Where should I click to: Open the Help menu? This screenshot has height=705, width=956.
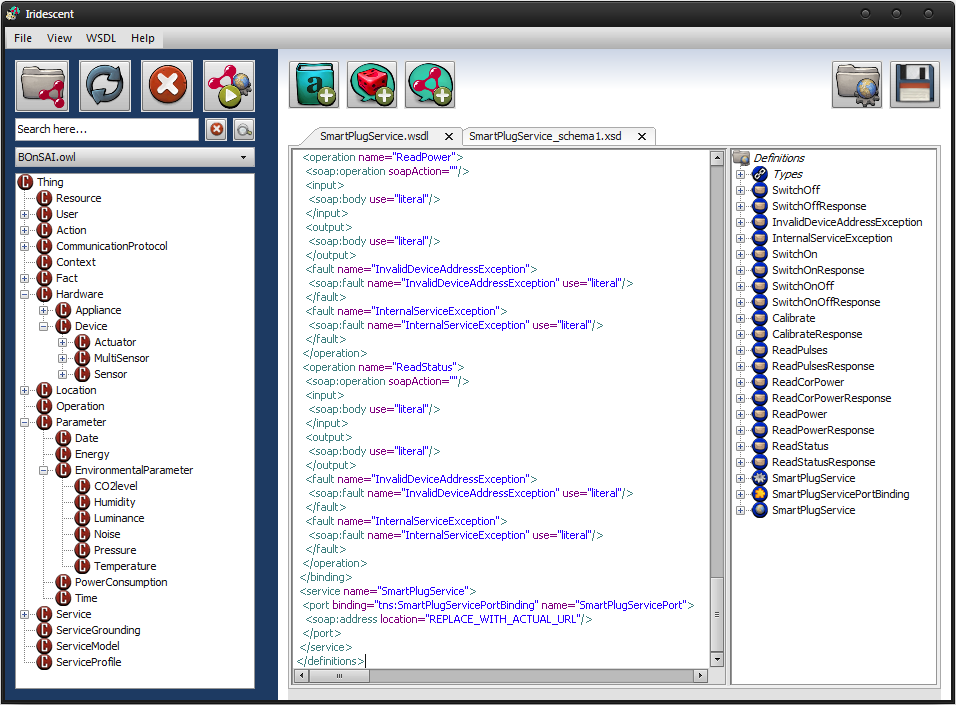tap(143, 38)
